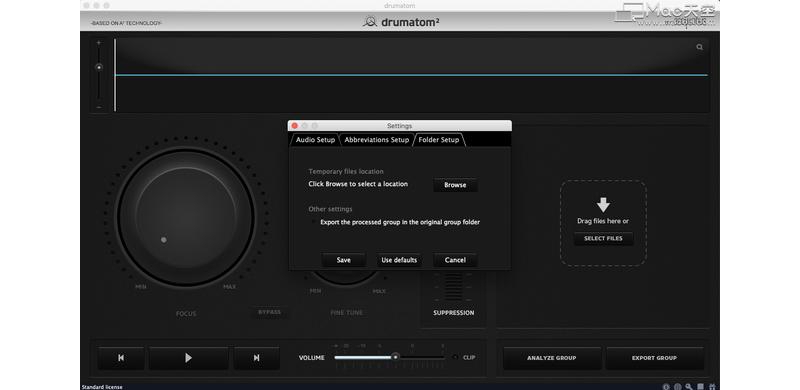Toggle the BYPASS button
The width and height of the screenshot is (800, 390).
269,312
